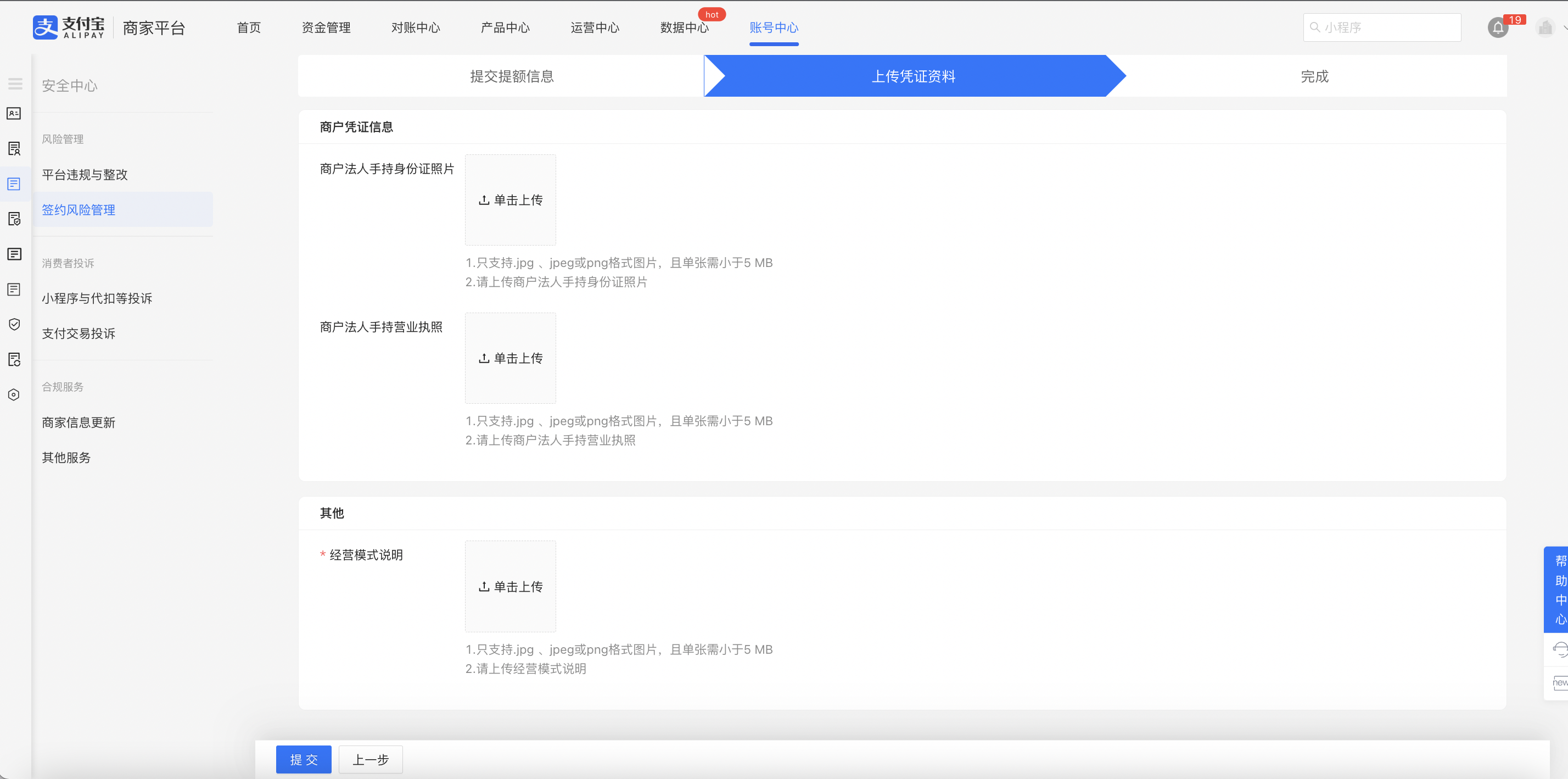Open the ID card icon in sidebar
1568x779 pixels.
point(14,114)
